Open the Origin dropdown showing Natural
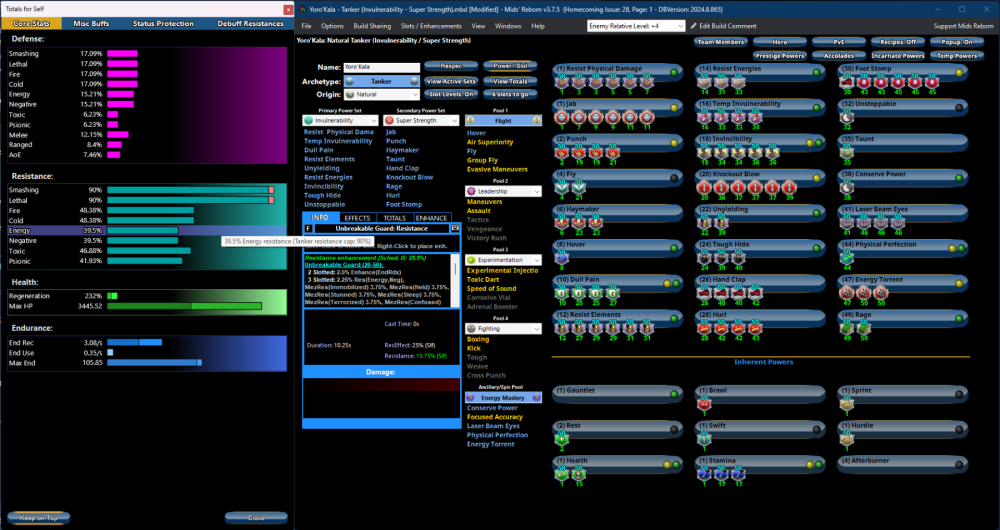The height and width of the screenshot is (530, 1000). tap(380, 94)
